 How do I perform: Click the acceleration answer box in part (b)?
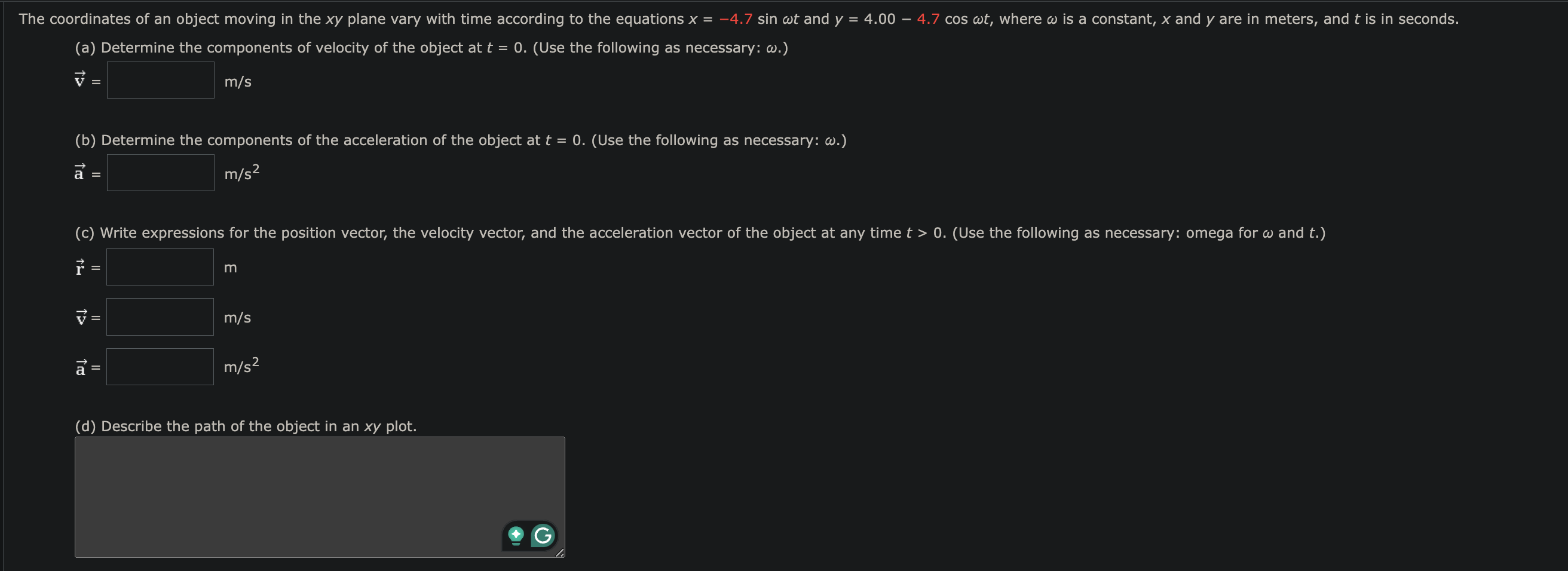[160, 173]
